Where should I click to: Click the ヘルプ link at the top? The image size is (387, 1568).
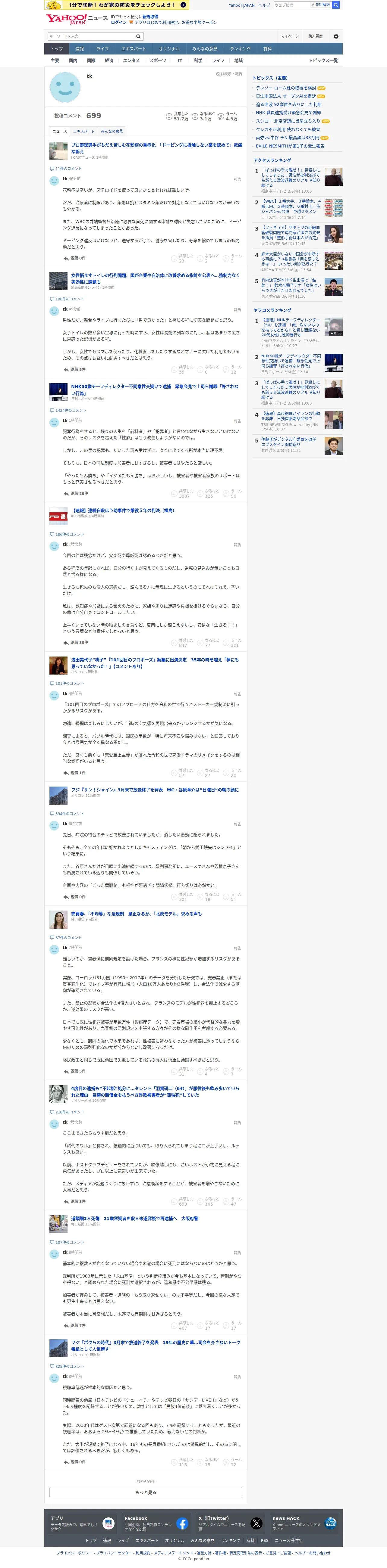click(x=264, y=5)
